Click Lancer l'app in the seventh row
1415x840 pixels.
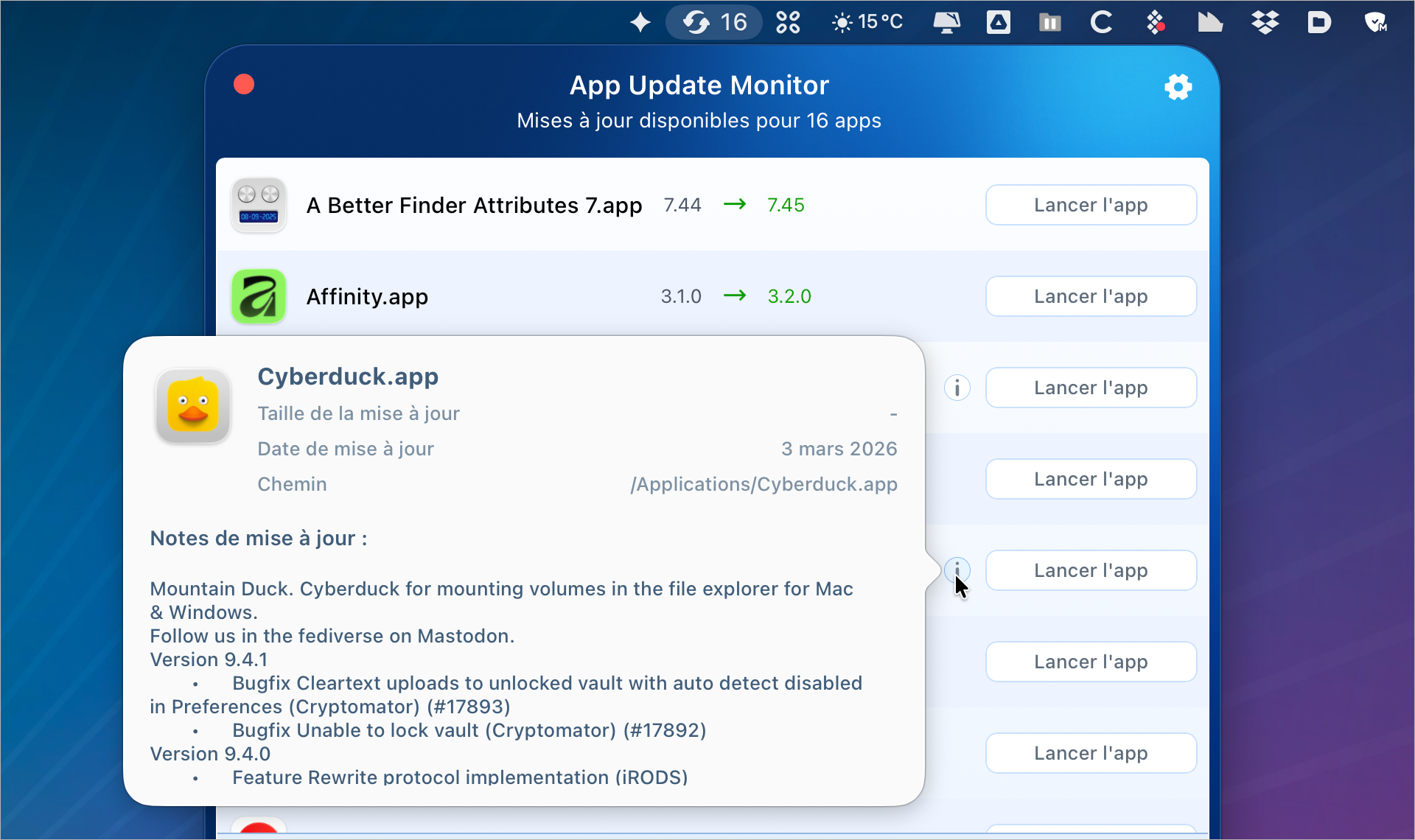1091,753
